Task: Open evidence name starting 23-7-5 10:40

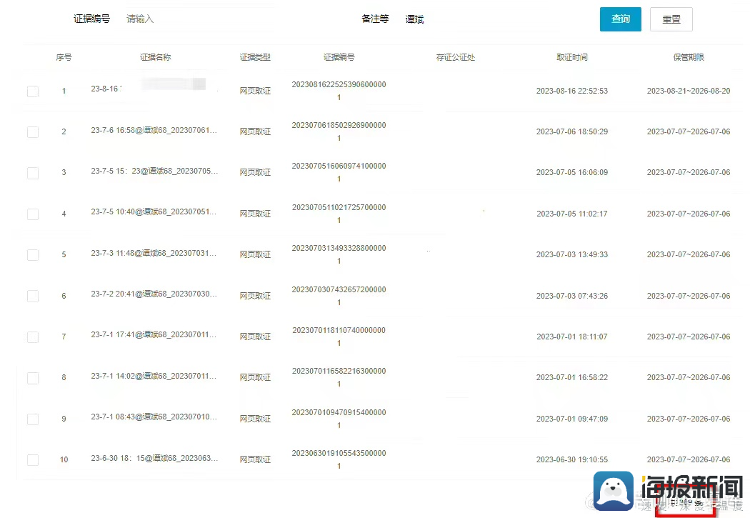Action: point(154,211)
